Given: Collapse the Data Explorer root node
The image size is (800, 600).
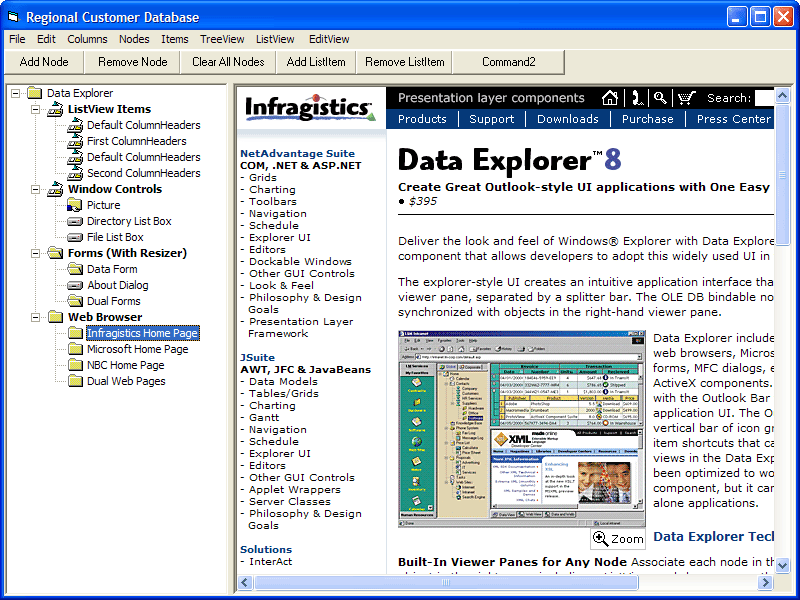Looking at the screenshot, I should 15,93.
